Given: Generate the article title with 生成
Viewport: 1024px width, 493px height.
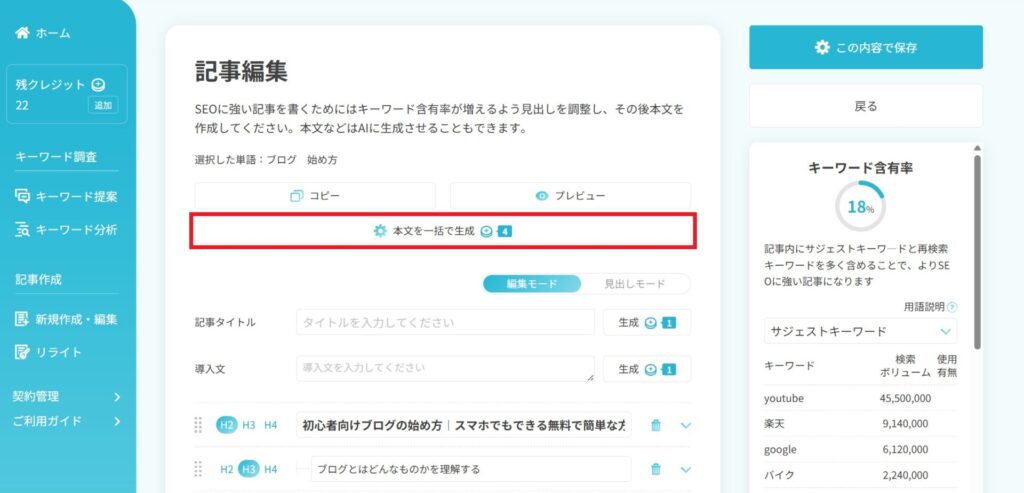Looking at the screenshot, I should pyautogui.click(x=647, y=323).
